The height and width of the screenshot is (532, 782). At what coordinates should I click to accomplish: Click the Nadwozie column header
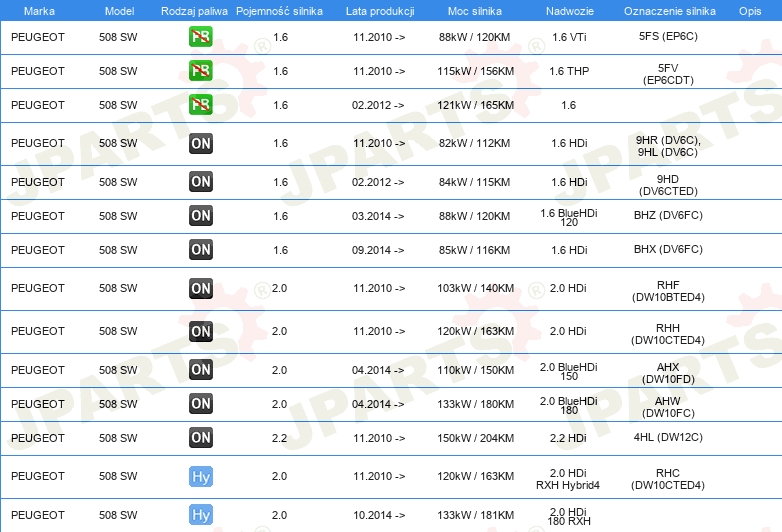(570, 11)
